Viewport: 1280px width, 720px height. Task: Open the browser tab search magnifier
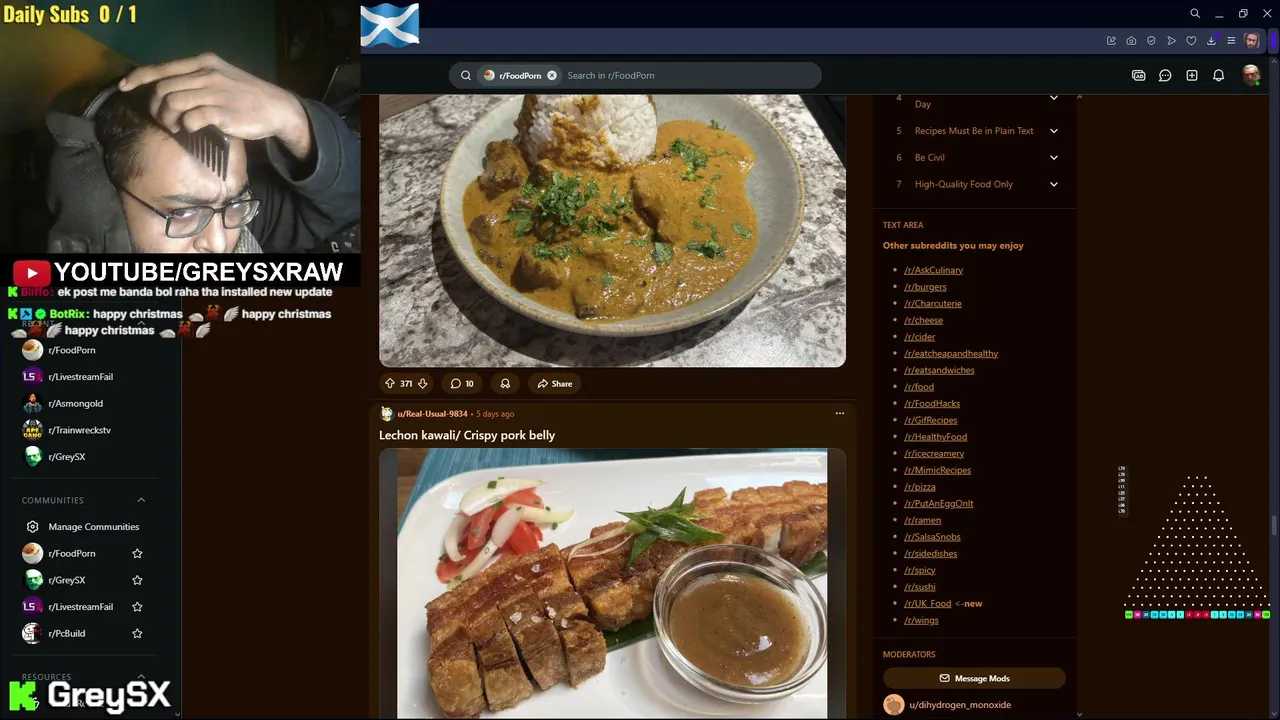(1195, 14)
